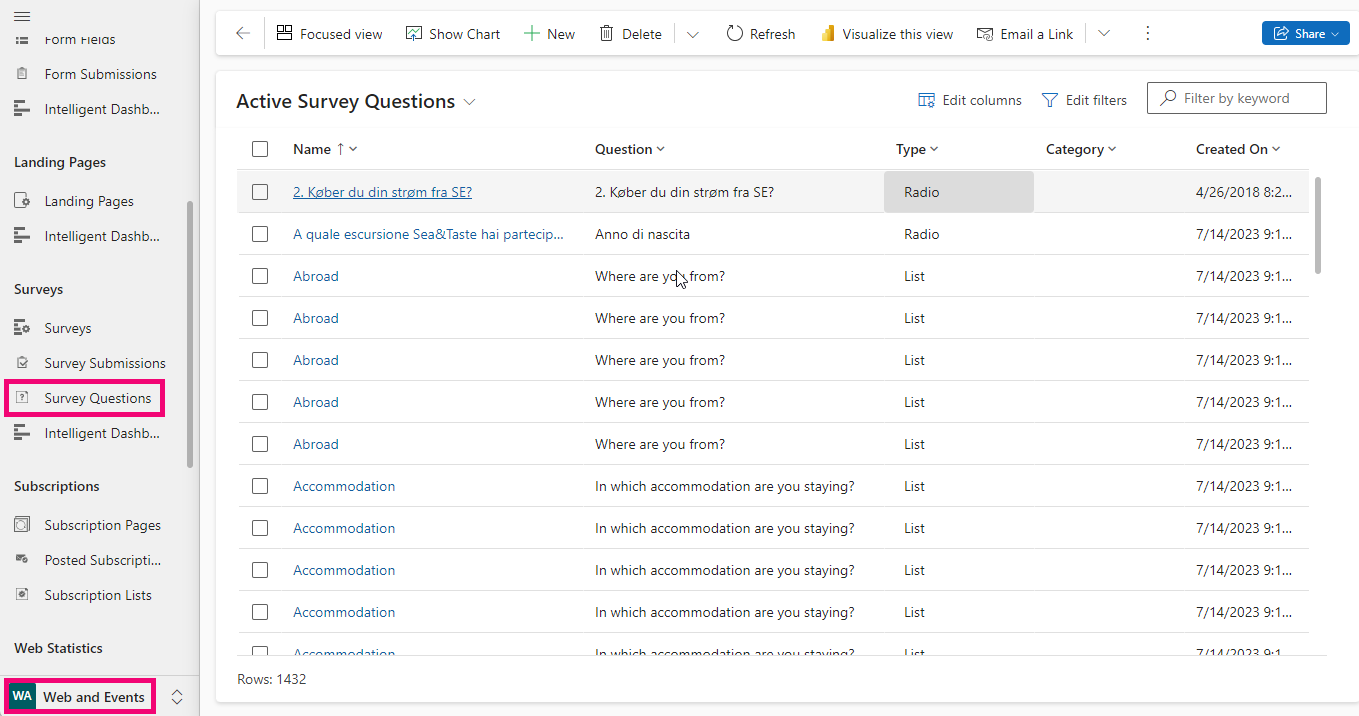
Task: Toggle the hamburger navigation menu
Action: tap(22, 16)
